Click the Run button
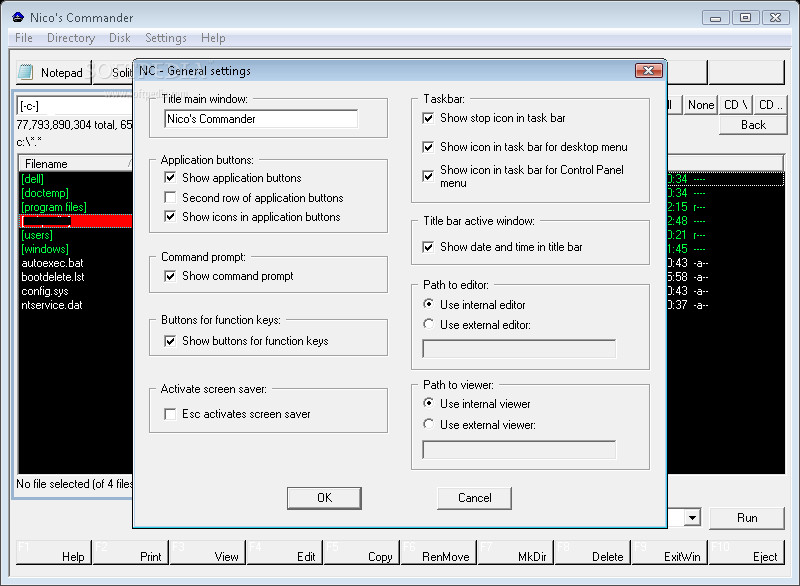 [747, 518]
